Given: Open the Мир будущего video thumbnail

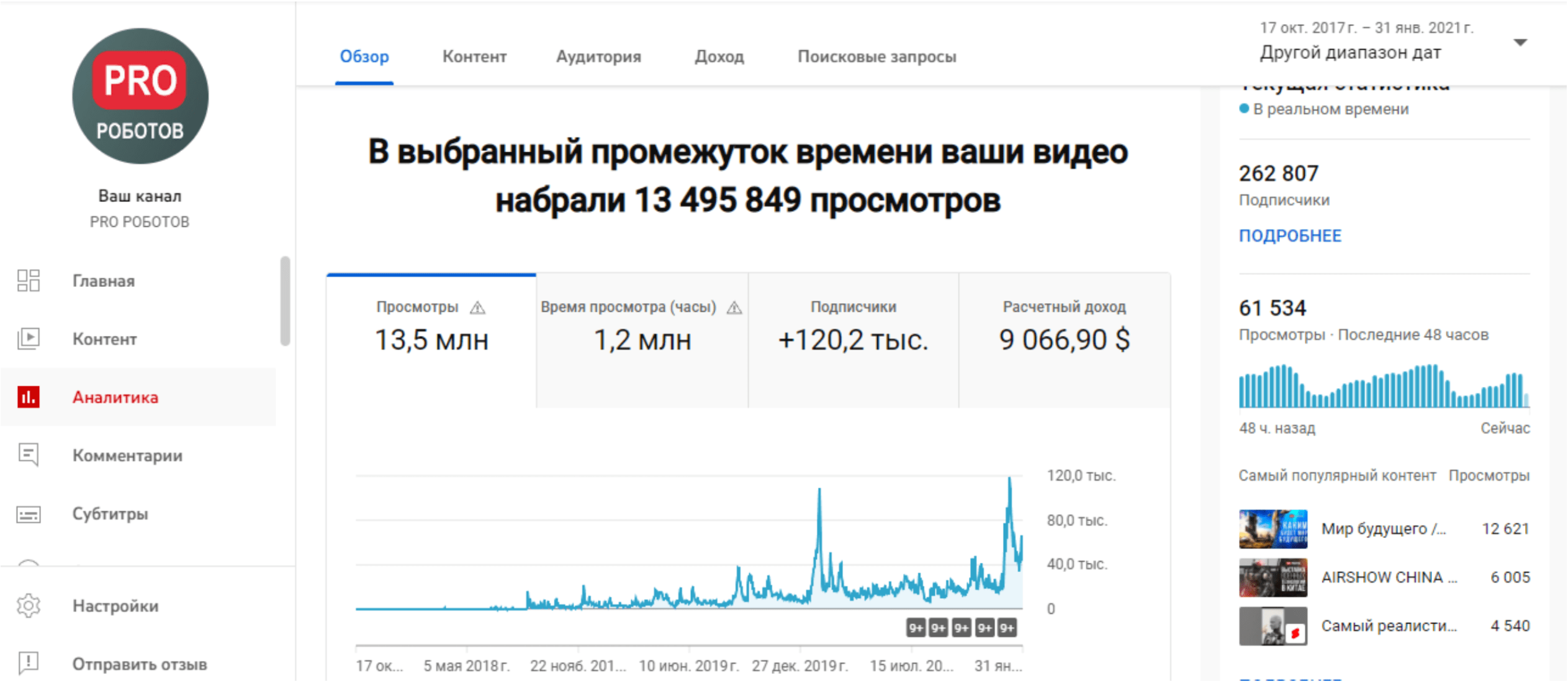Looking at the screenshot, I should click(1273, 529).
